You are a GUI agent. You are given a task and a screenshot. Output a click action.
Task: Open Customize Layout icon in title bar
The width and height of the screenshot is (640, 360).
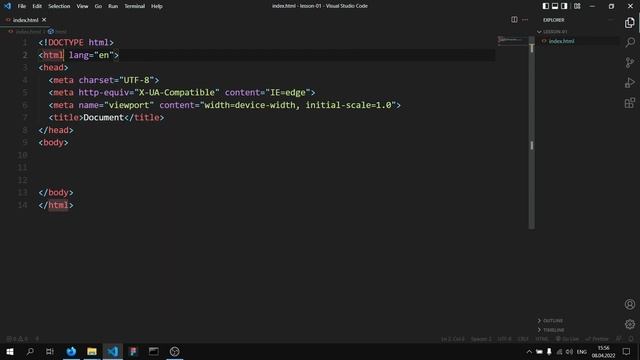pyautogui.click(x=577, y=6)
